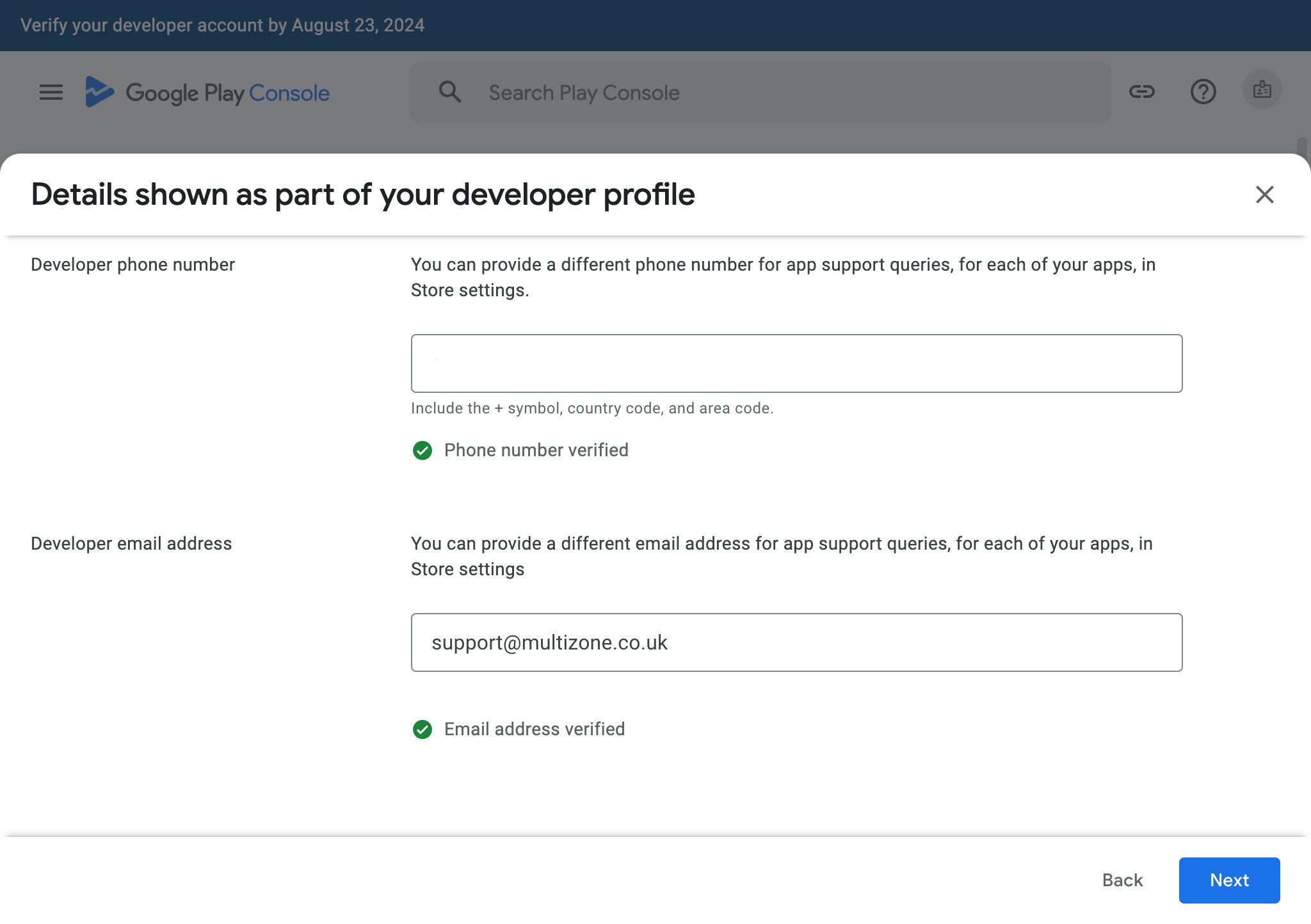Select the support@multizone.co.uk email field

(796, 642)
